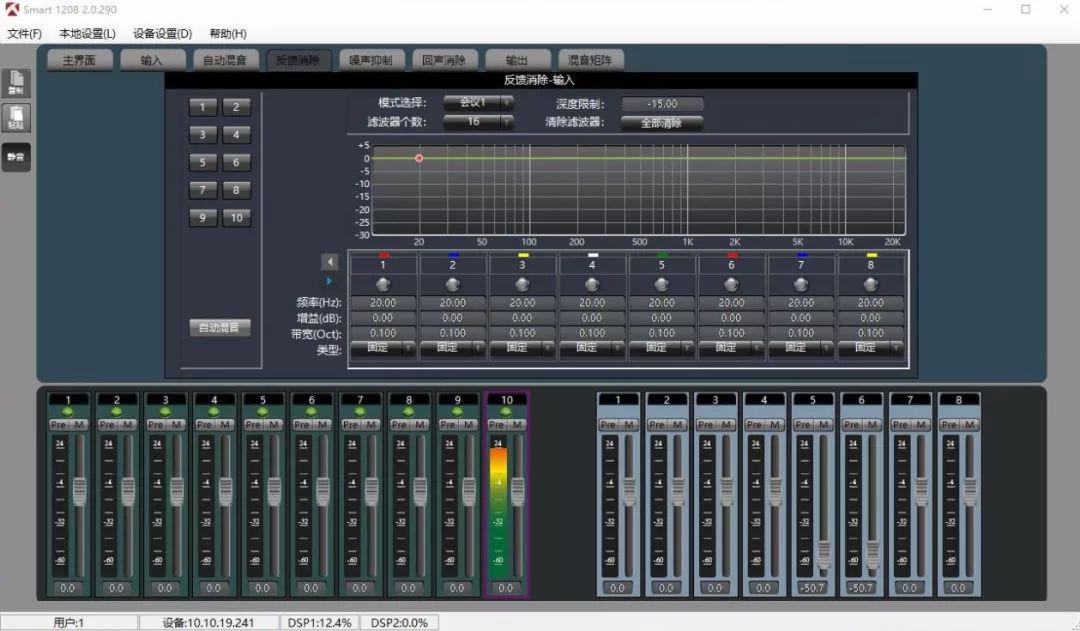Open filter 2 type (类型) dropdown
Viewport: 1080px width, 631px height.
[x=453, y=349]
